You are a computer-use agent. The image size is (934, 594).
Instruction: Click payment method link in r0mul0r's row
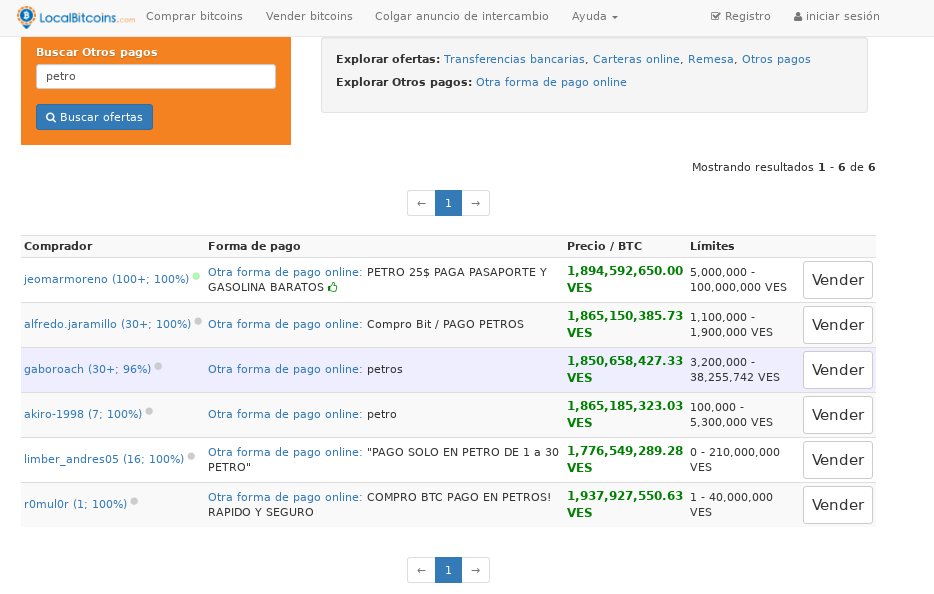tap(285, 497)
